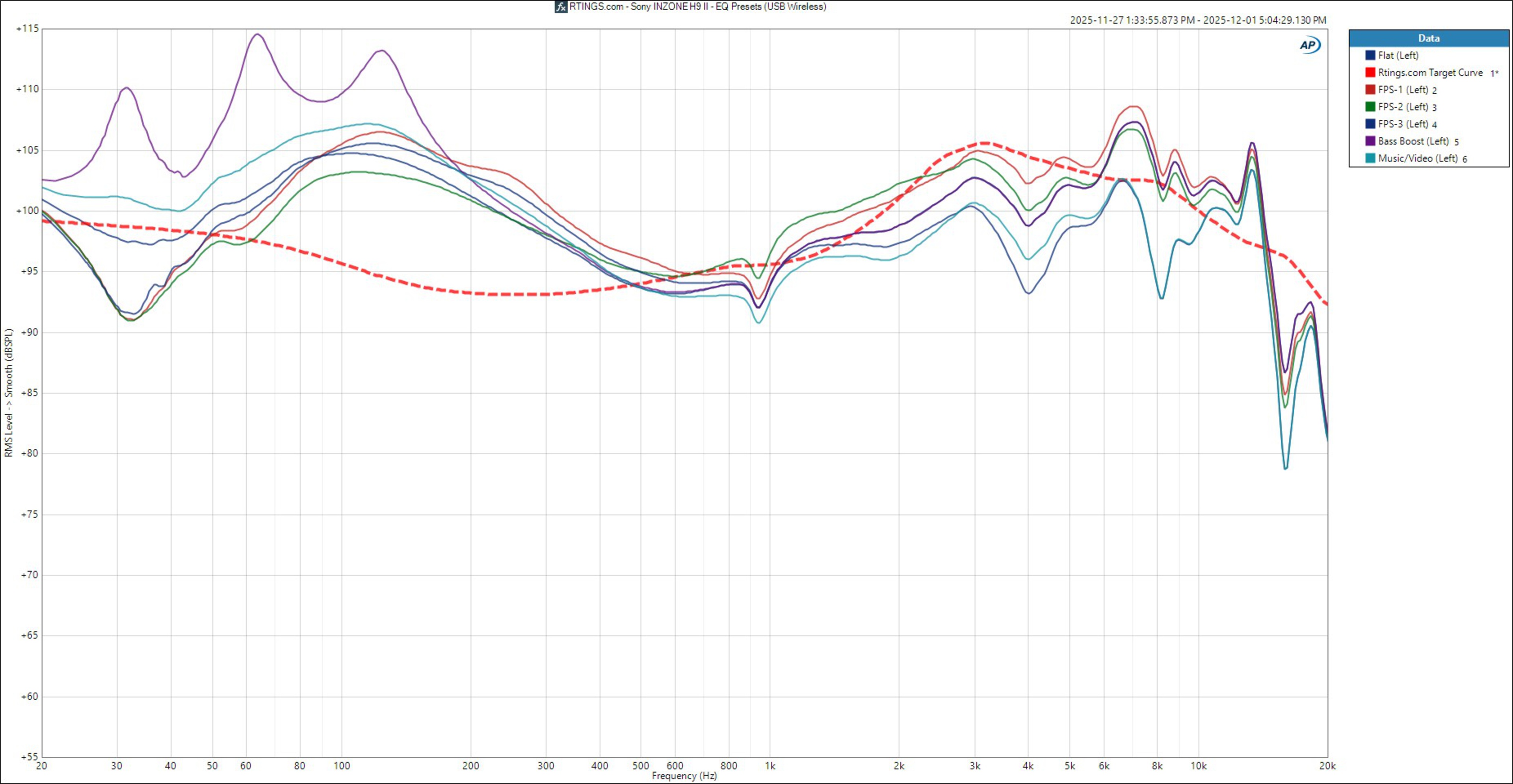The image size is (1513, 784).
Task: Click the Flat (Left) color swatch
Action: click(1370, 55)
